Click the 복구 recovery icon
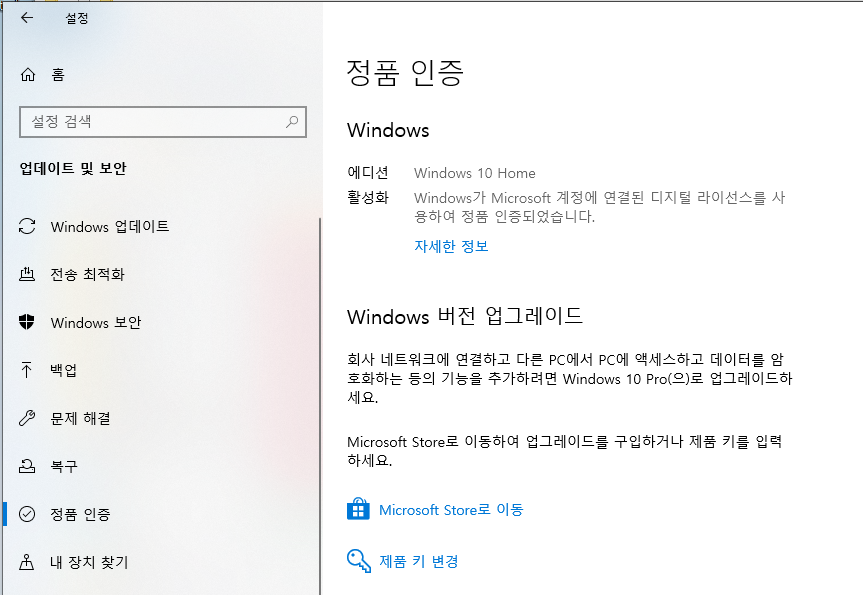Screen dimensions: 863x595 [x=27, y=466]
